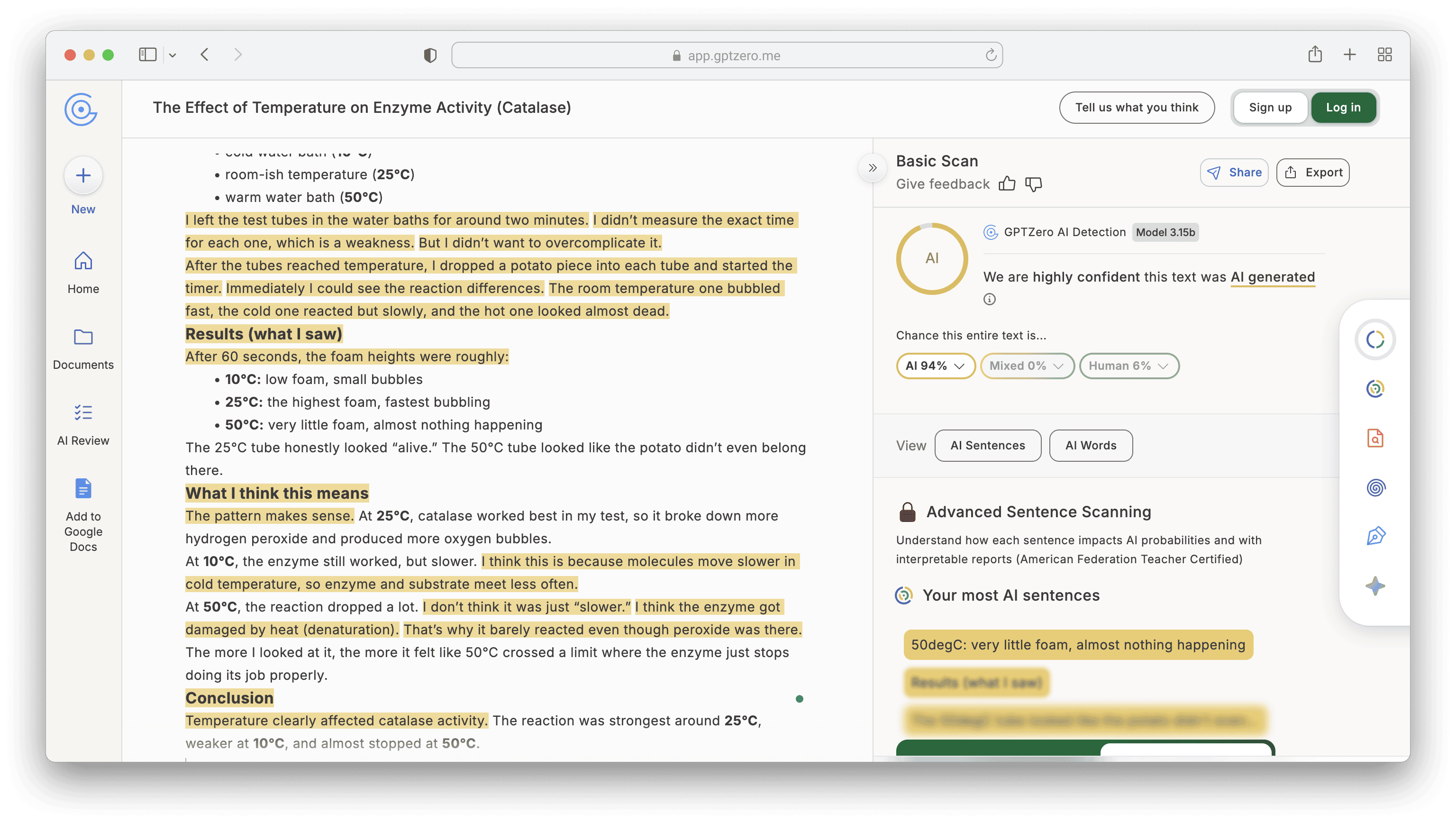Click the Share button
This screenshot has height=823, width=1456.
tap(1234, 173)
